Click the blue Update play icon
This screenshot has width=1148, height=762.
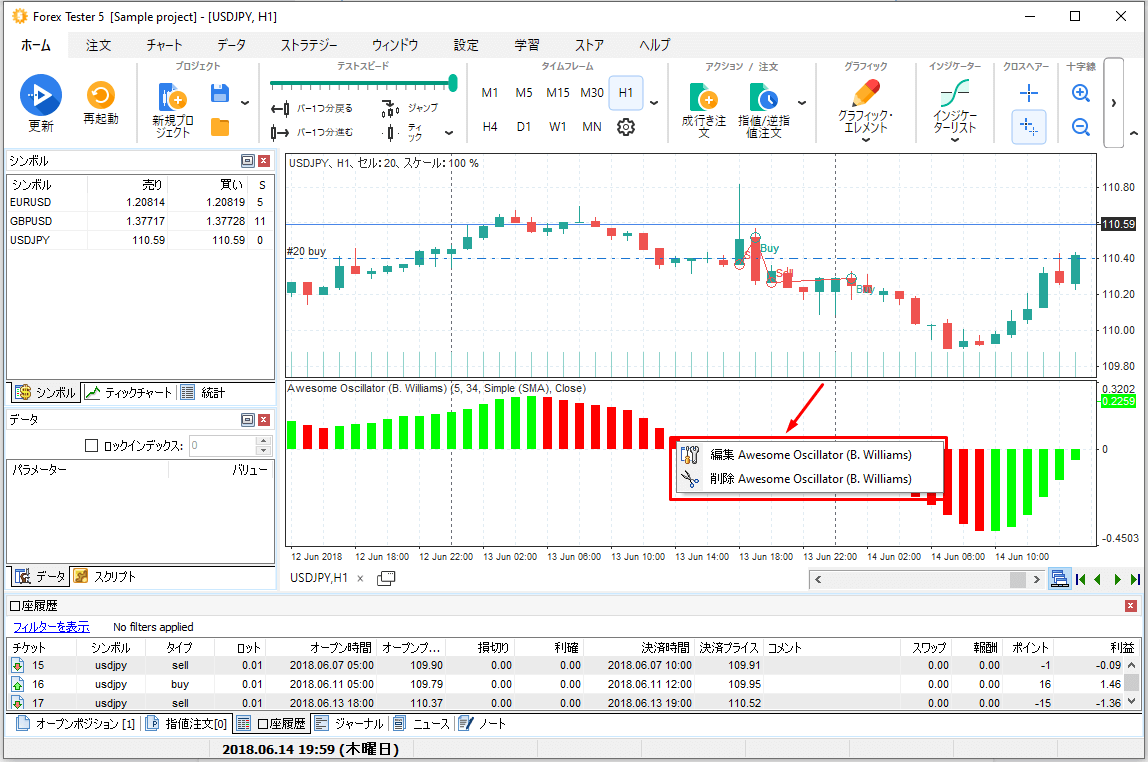coord(41,95)
